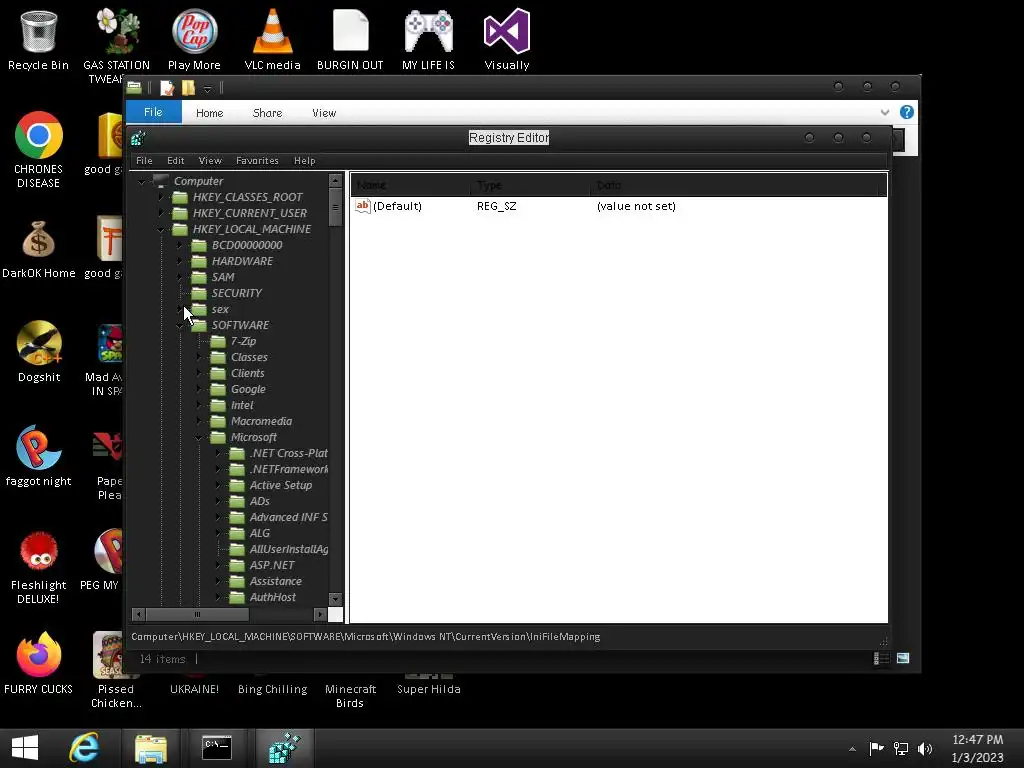Open the File tab in File Explorer
This screenshot has width=1024, height=768.
pyautogui.click(x=153, y=112)
